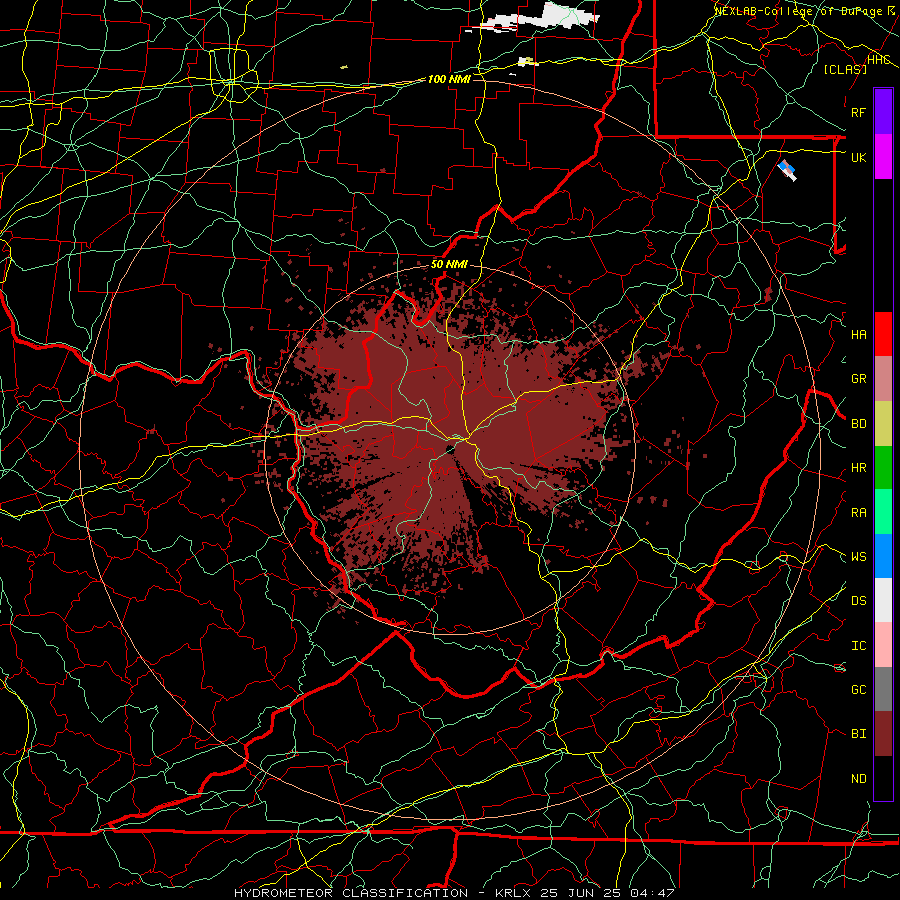Image resolution: width=900 pixels, height=900 pixels.
Task: Click the ND black legend swatch
Action: pyautogui.click(x=883, y=778)
